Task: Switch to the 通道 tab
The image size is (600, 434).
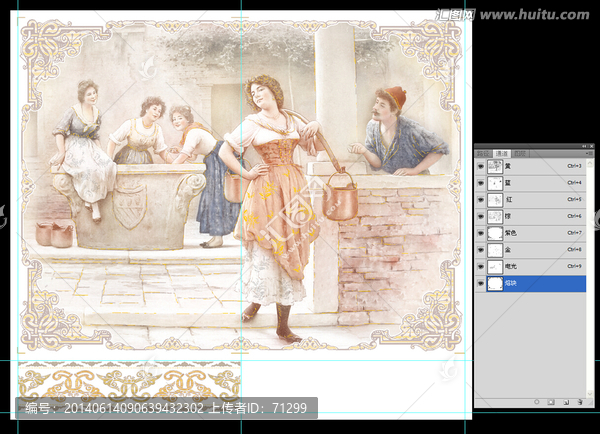Action: point(501,153)
